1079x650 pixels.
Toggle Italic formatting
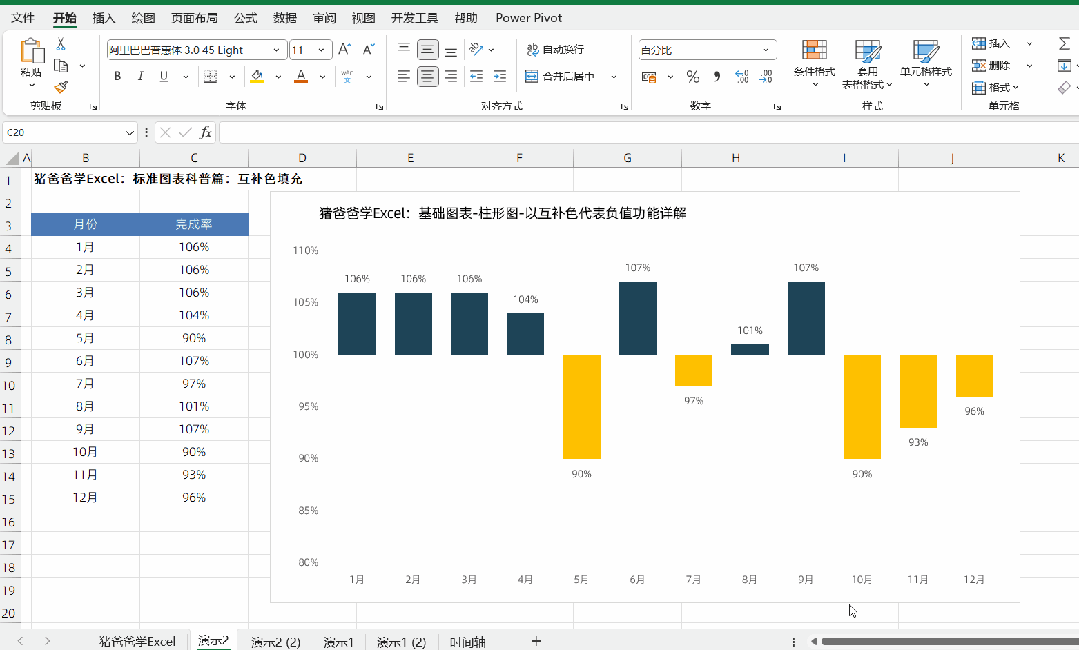(x=140, y=76)
